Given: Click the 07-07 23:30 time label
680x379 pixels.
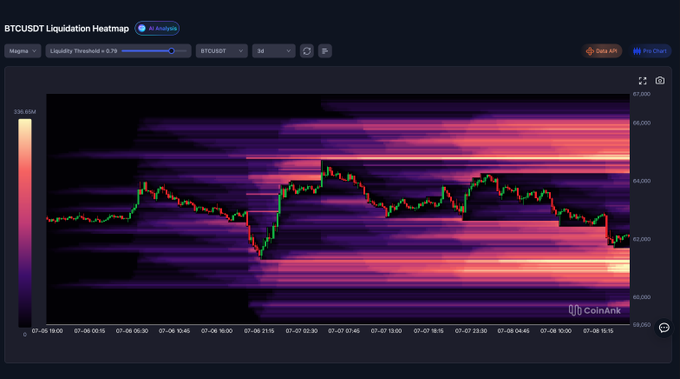Looking at the screenshot, I should click(471, 331).
